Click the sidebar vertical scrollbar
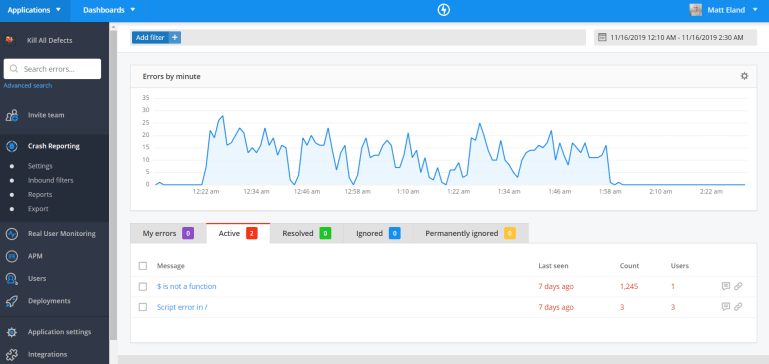 [113, 184]
